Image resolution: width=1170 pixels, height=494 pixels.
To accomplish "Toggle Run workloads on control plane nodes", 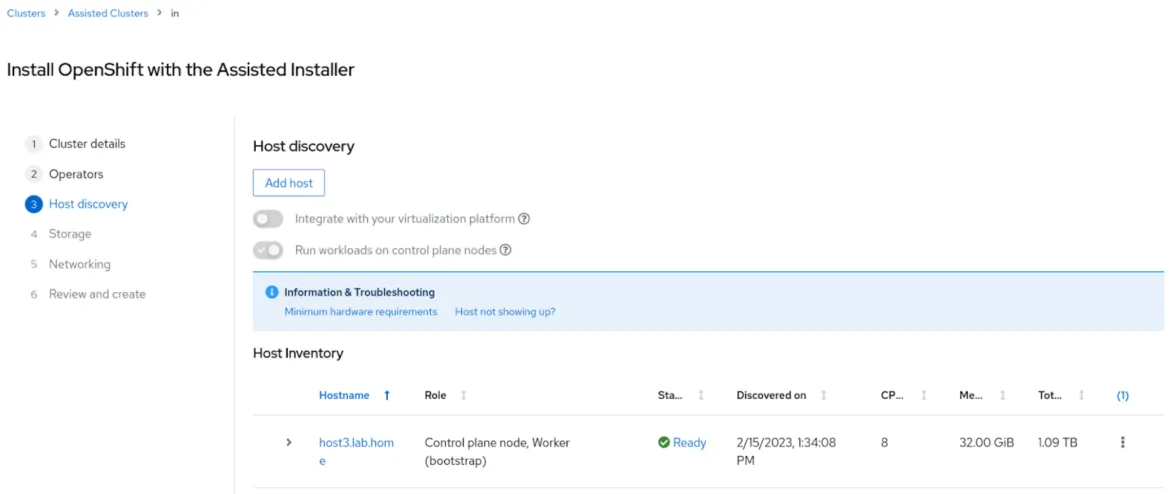I will [268, 250].
